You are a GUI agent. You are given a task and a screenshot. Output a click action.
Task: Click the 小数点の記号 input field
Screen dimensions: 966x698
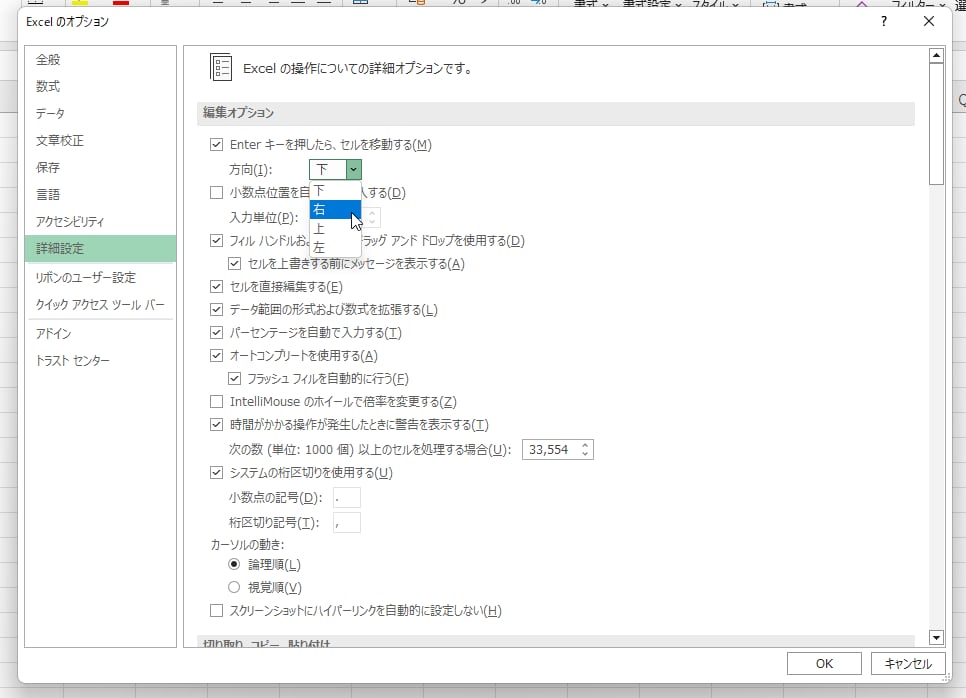pos(347,498)
